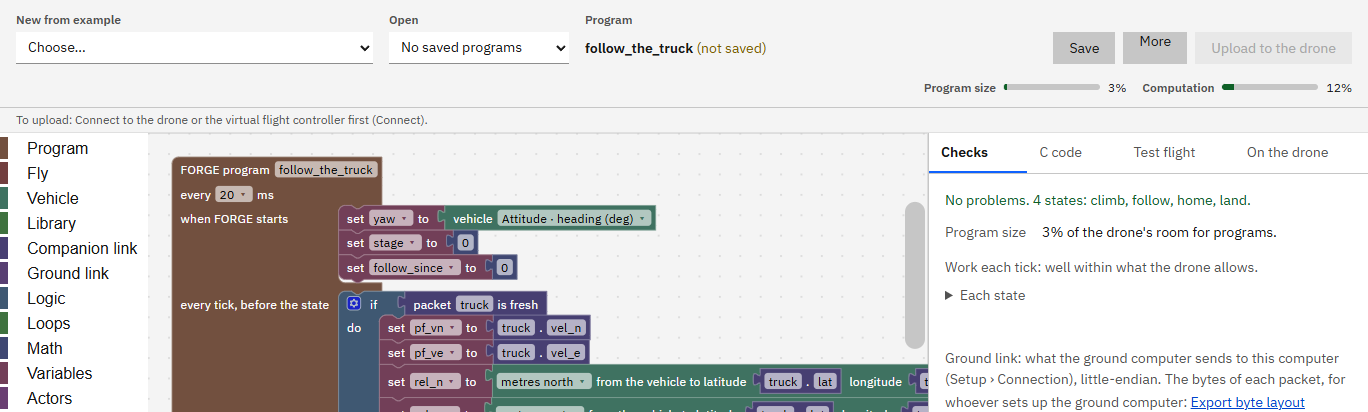The height and width of the screenshot is (412, 1368).
Task: Click the vel_n field in the truck block
Action: click(x=566, y=327)
